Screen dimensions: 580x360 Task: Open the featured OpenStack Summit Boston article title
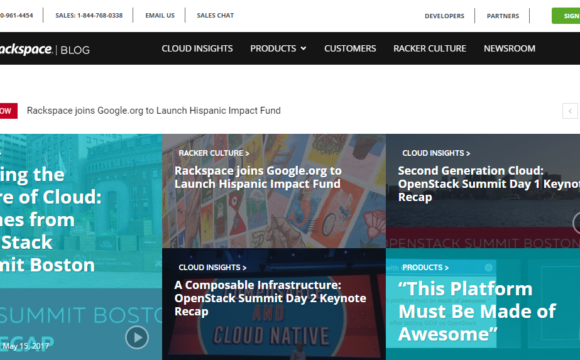[50, 220]
